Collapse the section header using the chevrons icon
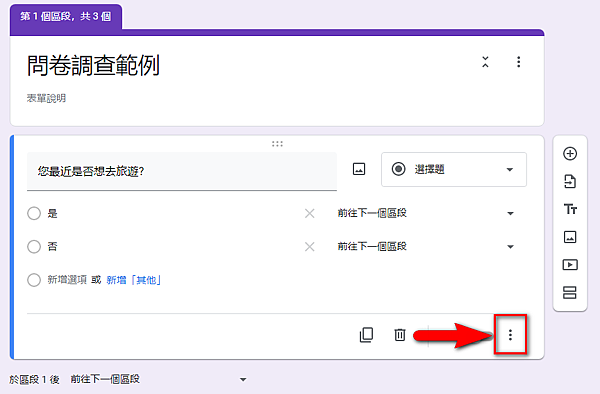This screenshot has width=600, height=394. (485, 62)
